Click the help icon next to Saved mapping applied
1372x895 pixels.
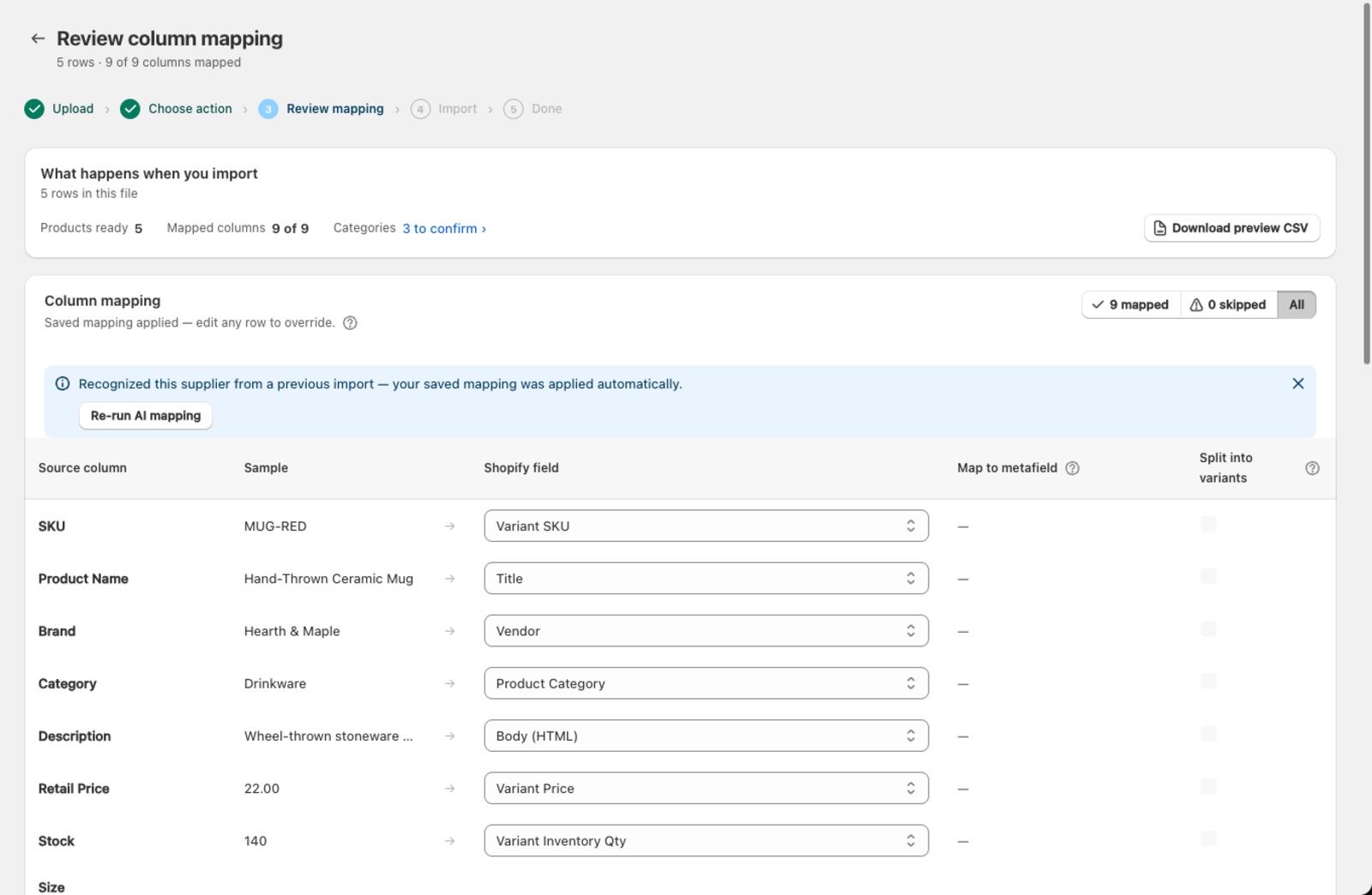point(350,323)
